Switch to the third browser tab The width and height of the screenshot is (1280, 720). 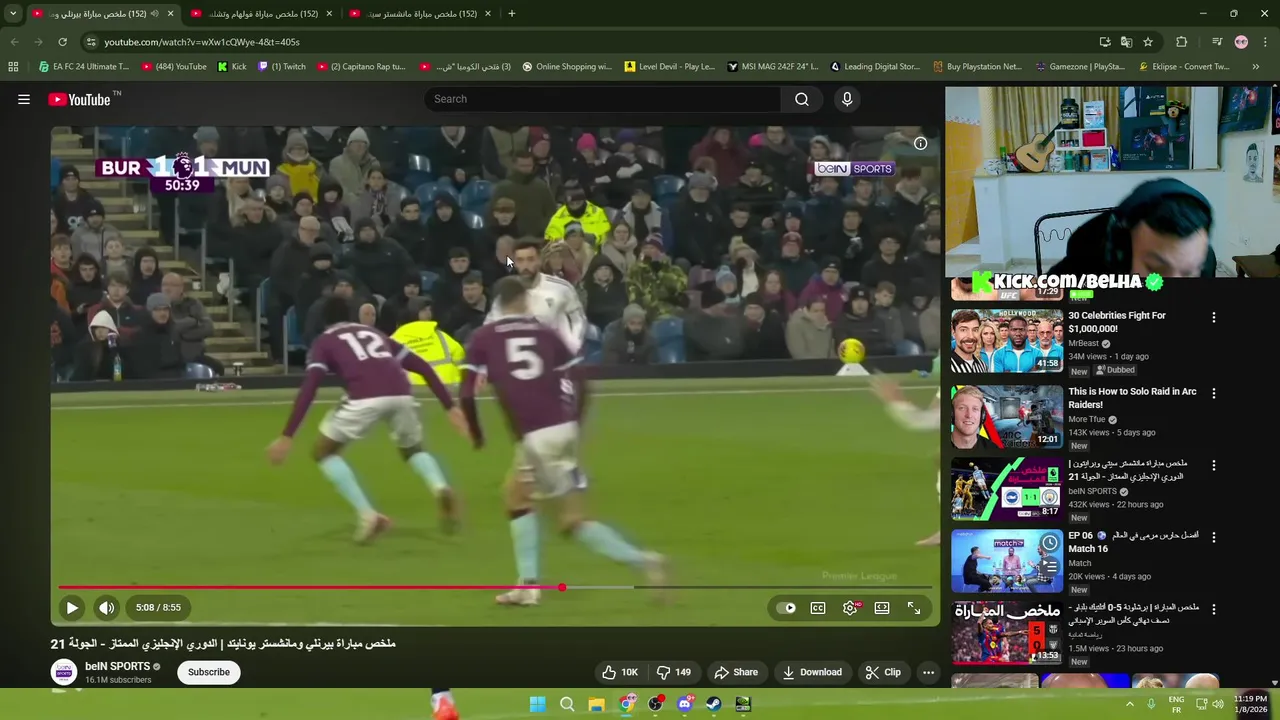tap(419, 14)
